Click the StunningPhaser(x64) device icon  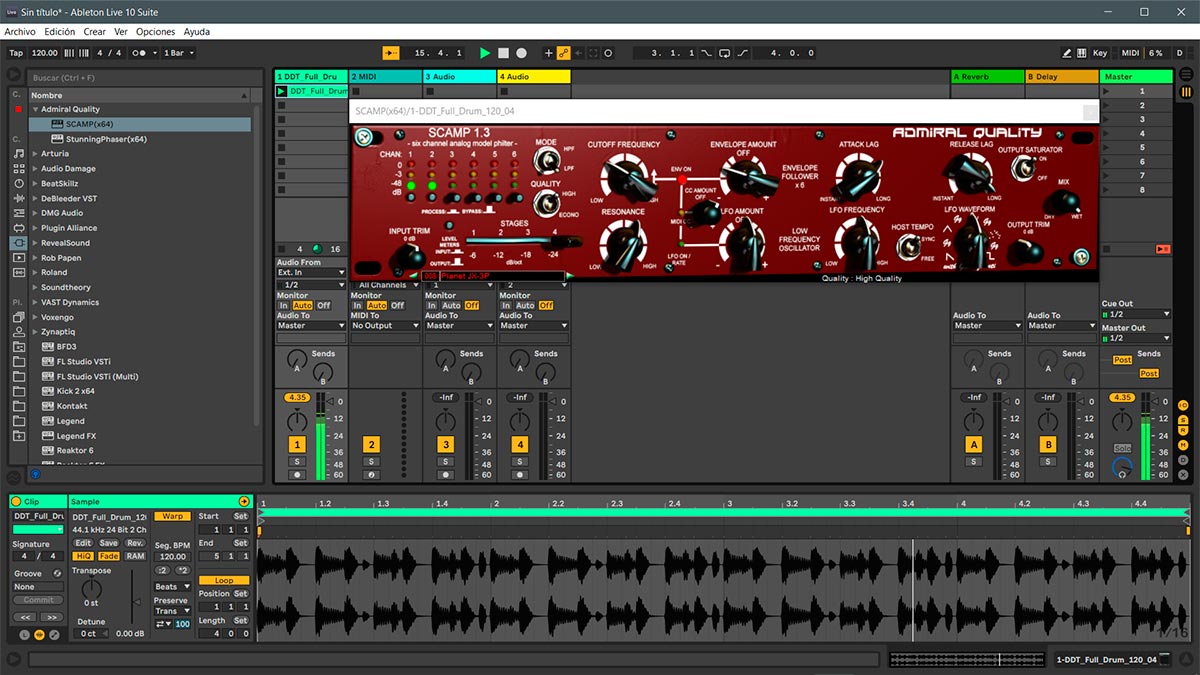click(x=58, y=139)
